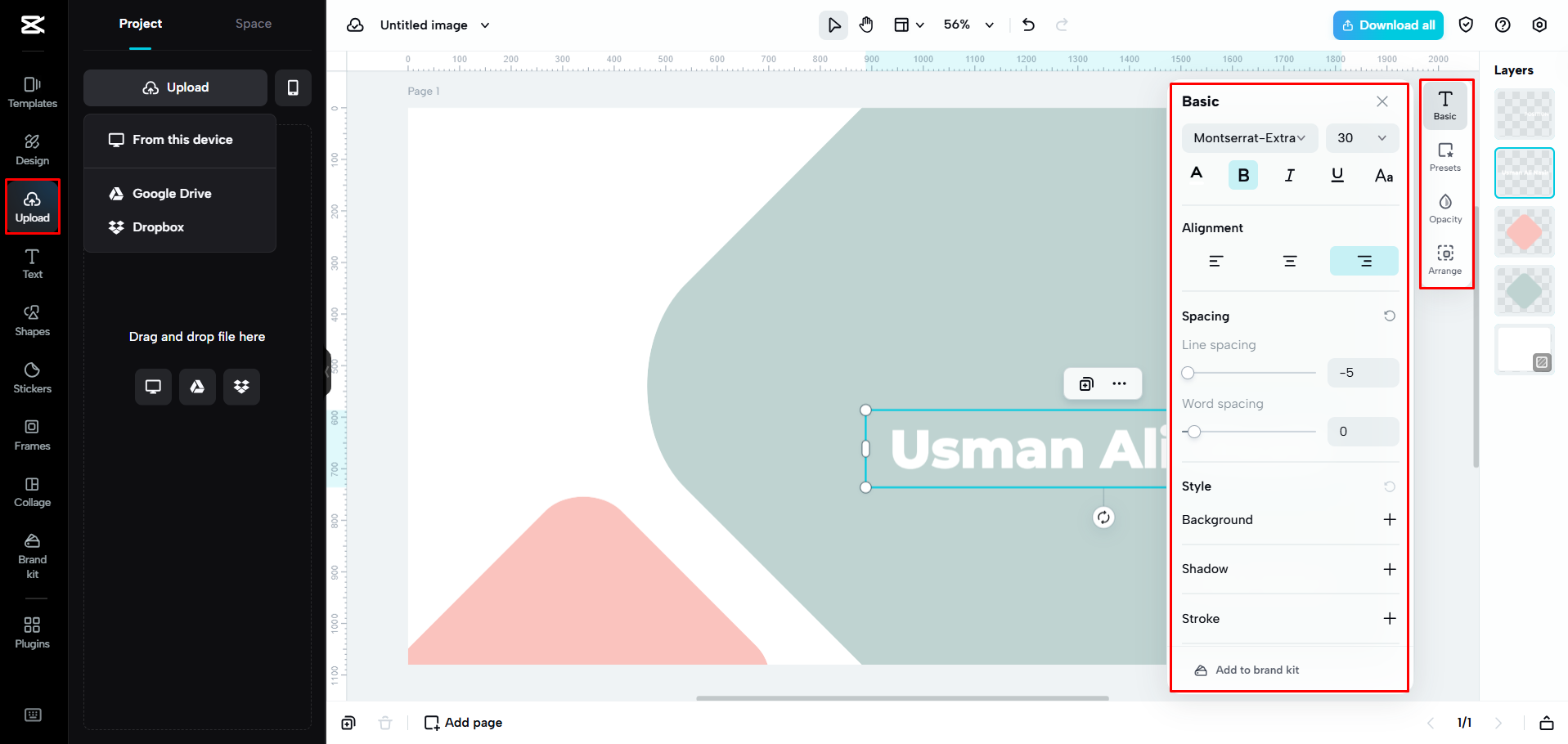Toggle Underline text formatting
This screenshot has height=744, width=1568.
1337,175
